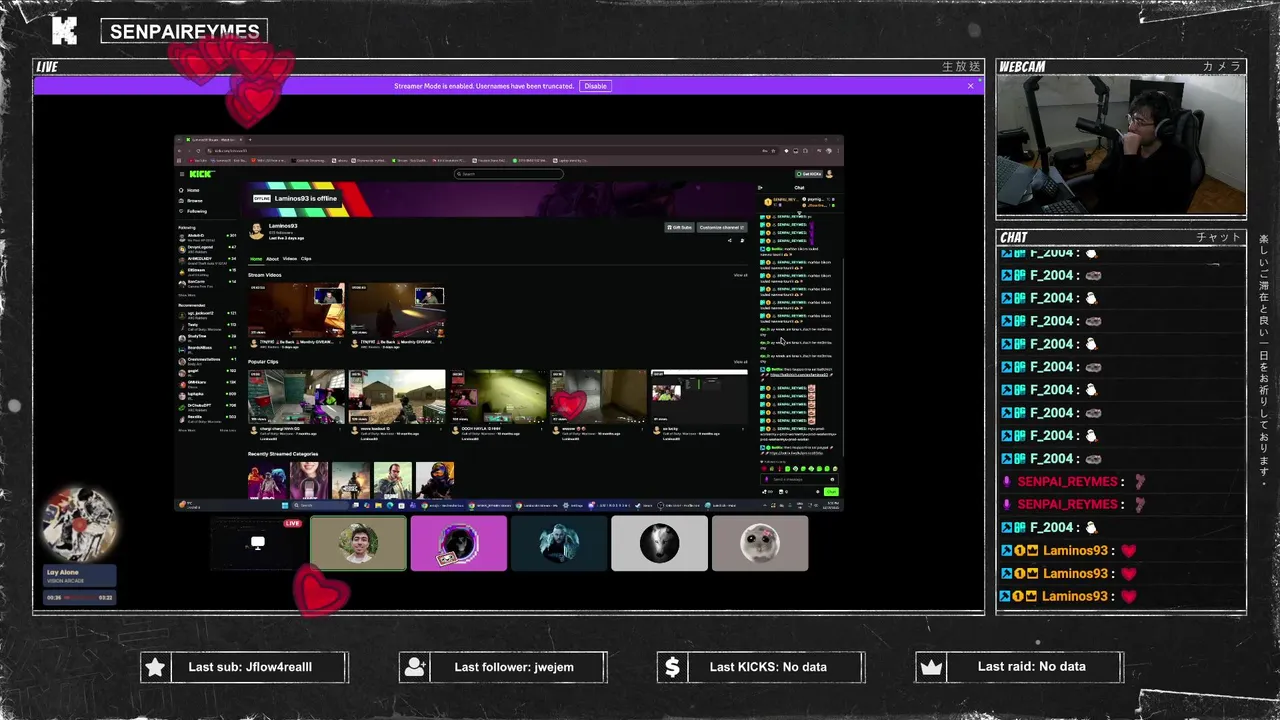The height and width of the screenshot is (720, 1280).
Task: Expand Show More under the Recommended list
Action: click(x=187, y=430)
